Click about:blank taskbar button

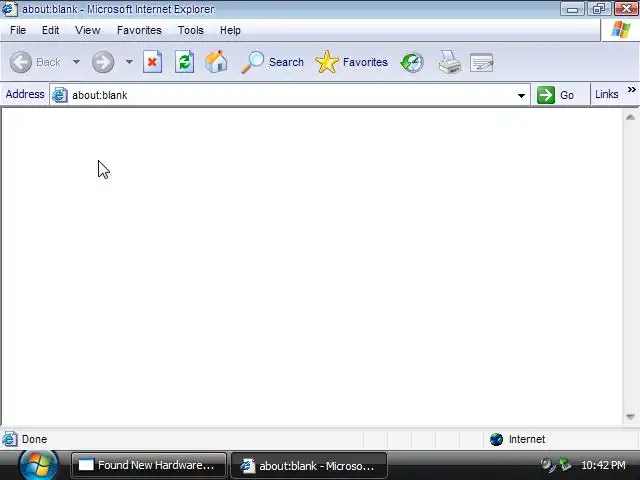tap(309, 465)
